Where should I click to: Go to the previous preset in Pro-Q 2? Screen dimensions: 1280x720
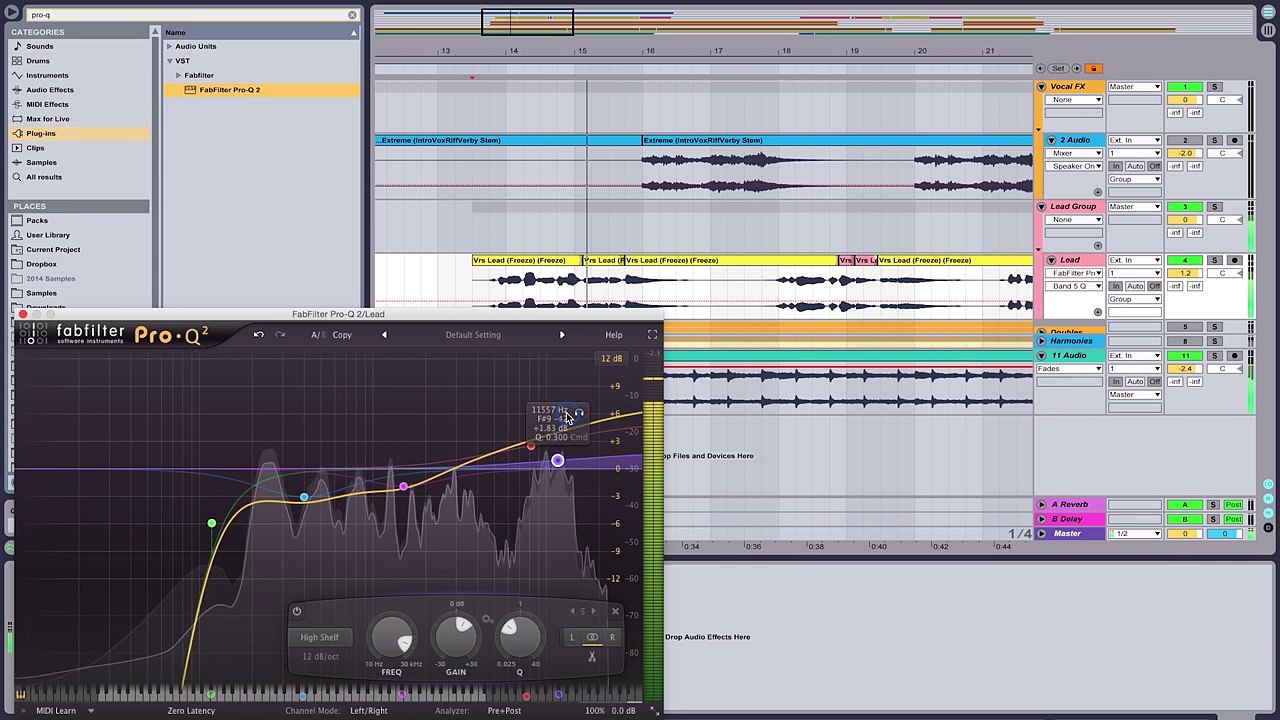[x=384, y=335]
